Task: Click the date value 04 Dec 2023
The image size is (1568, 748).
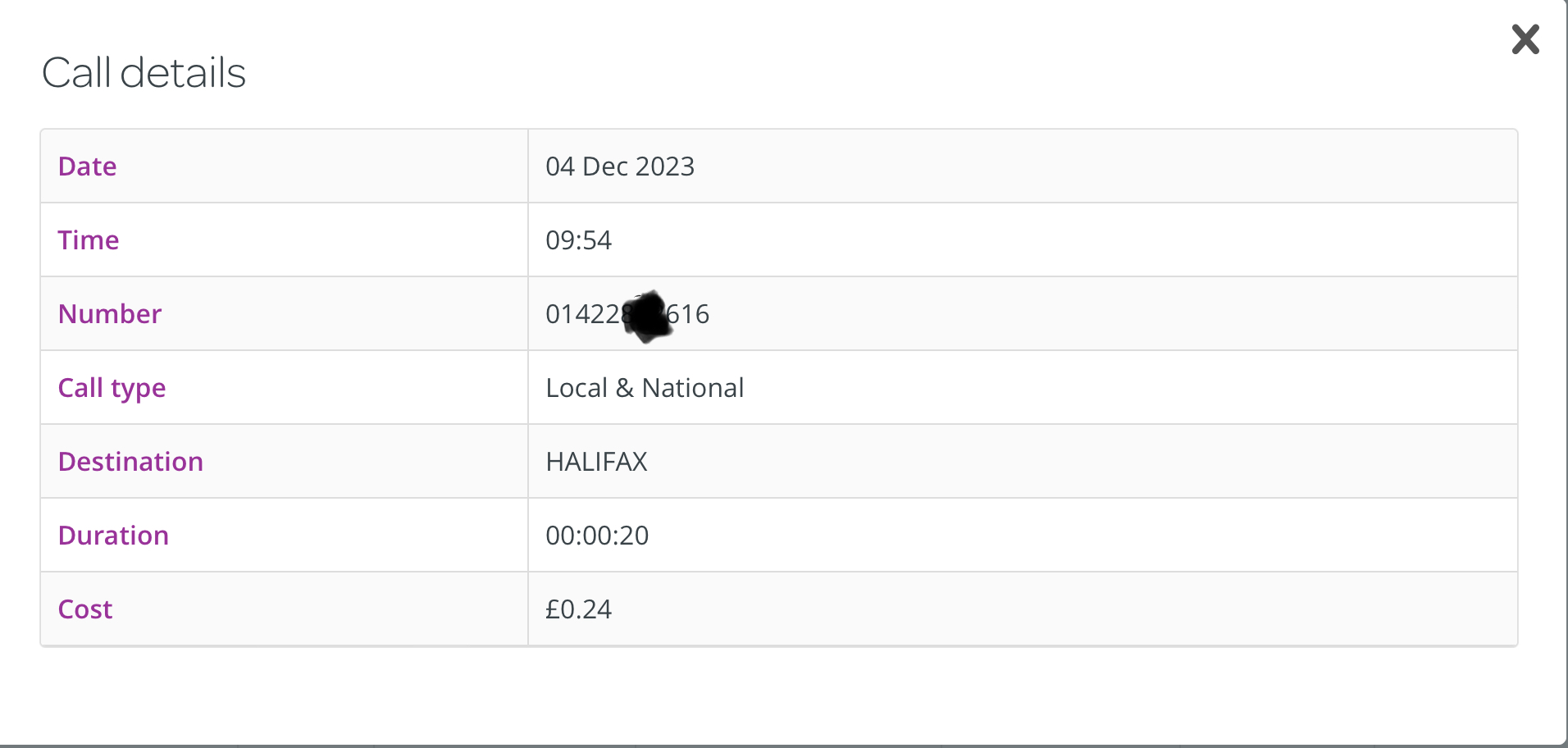Action: click(620, 166)
